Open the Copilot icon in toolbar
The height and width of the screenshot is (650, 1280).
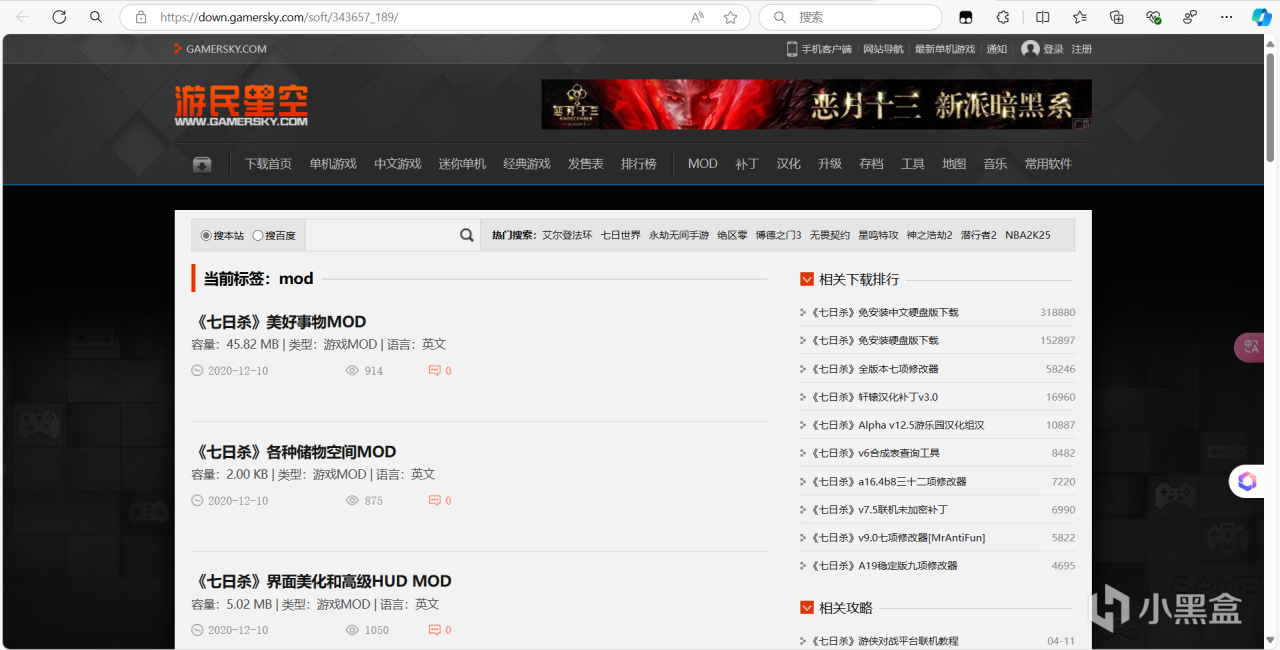1261,17
